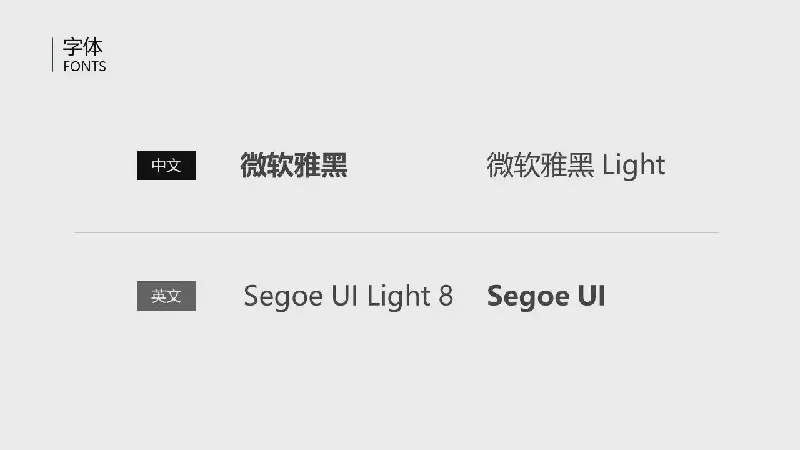800x450 pixels.
Task: Click the light-weight 微 character
Action: click(x=499, y=165)
